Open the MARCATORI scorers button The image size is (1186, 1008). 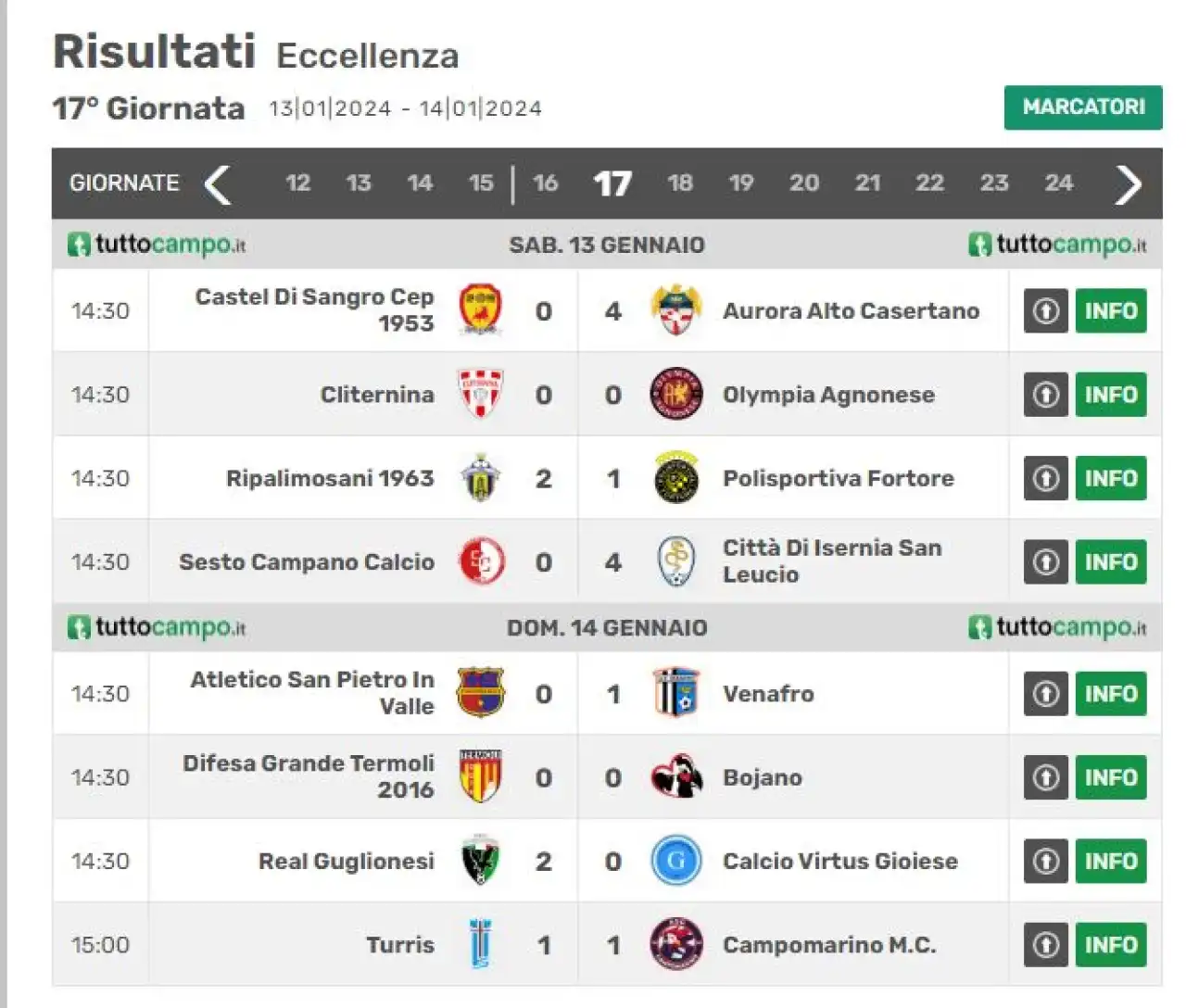click(1083, 107)
